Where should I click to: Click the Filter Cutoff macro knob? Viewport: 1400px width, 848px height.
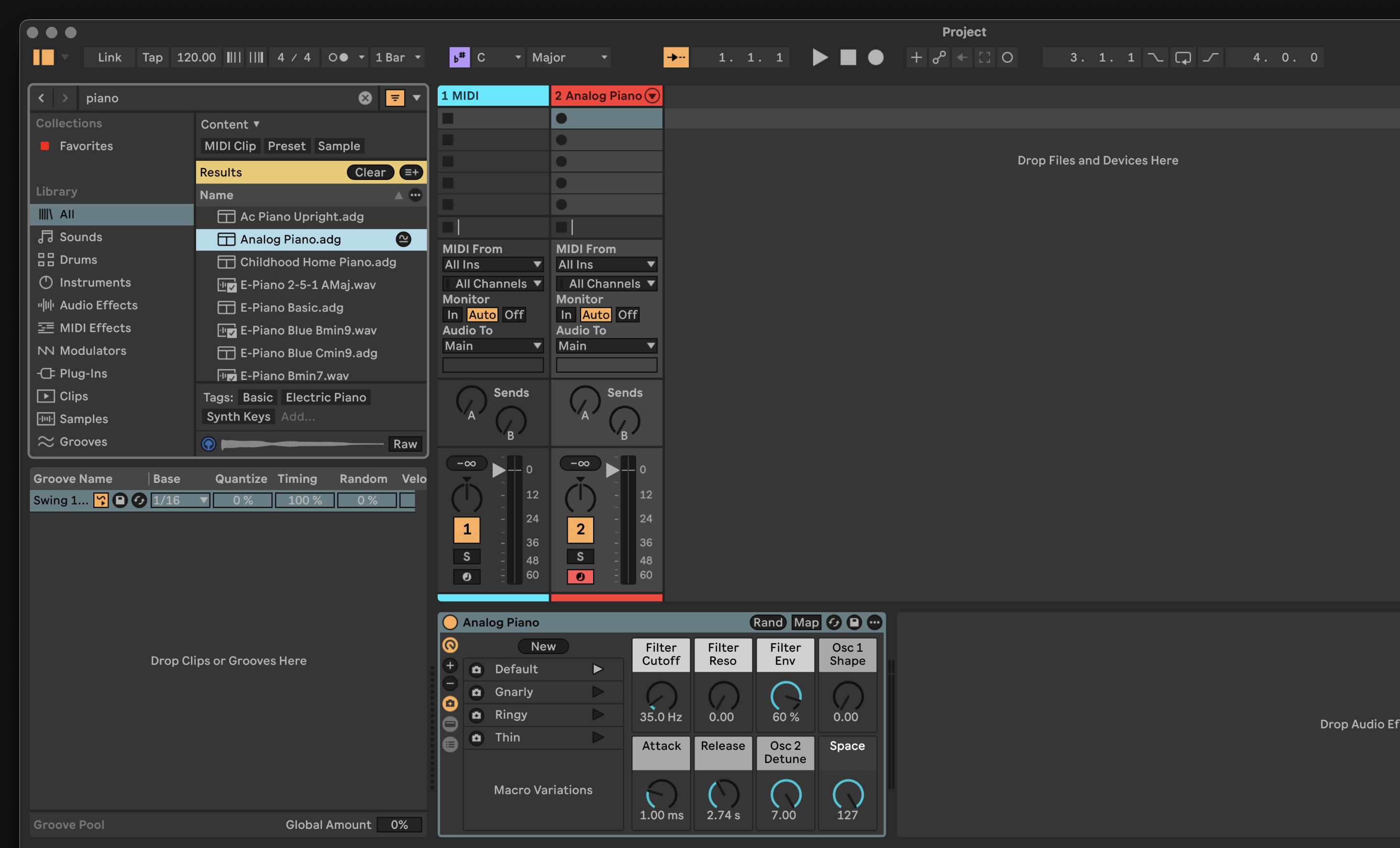click(x=661, y=696)
